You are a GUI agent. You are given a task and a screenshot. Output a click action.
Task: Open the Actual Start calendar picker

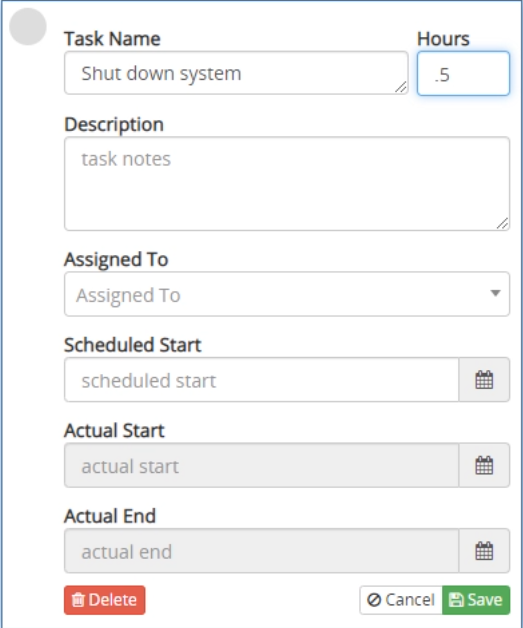pyautogui.click(x=484, y=465)
